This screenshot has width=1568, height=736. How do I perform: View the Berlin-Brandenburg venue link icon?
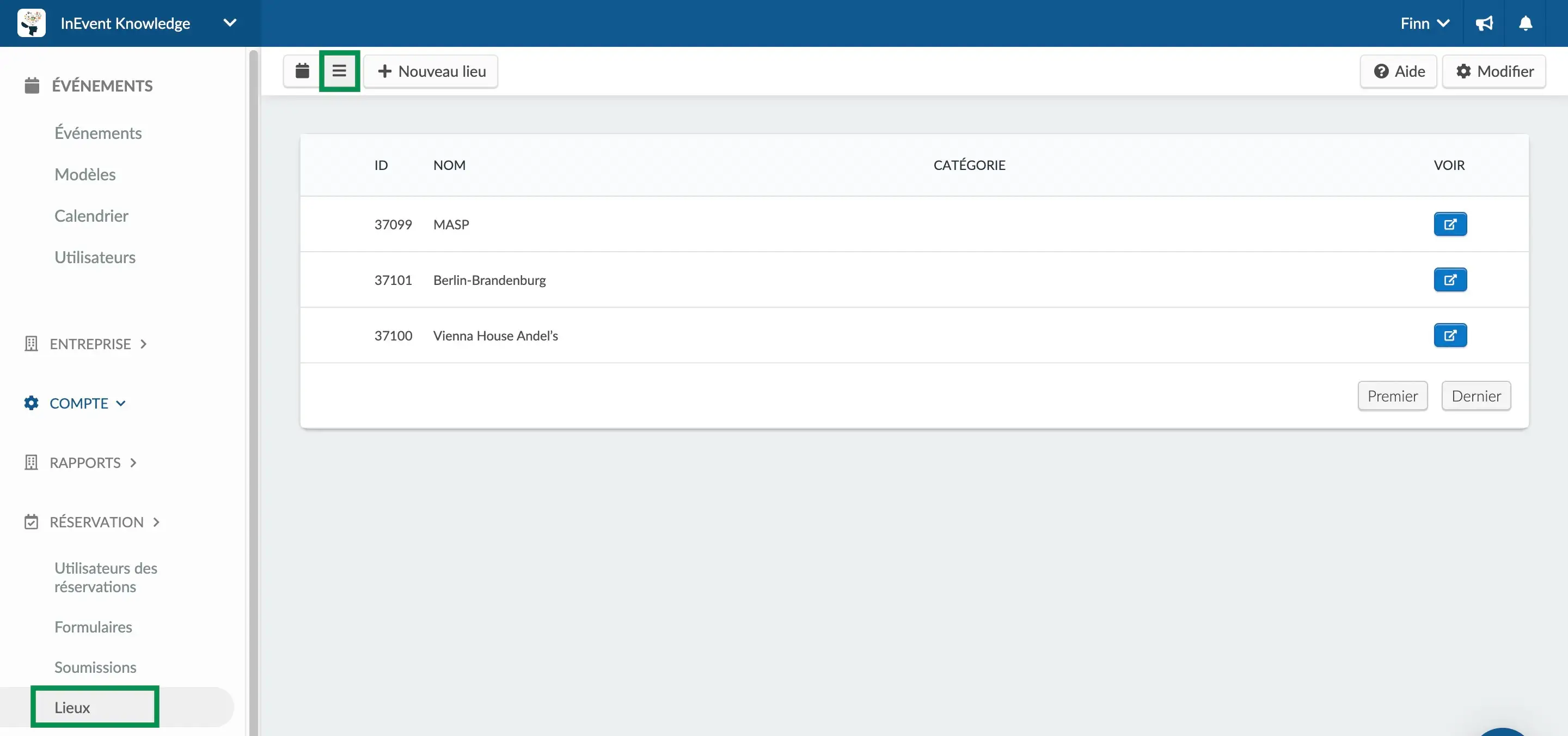(1450, 279)
